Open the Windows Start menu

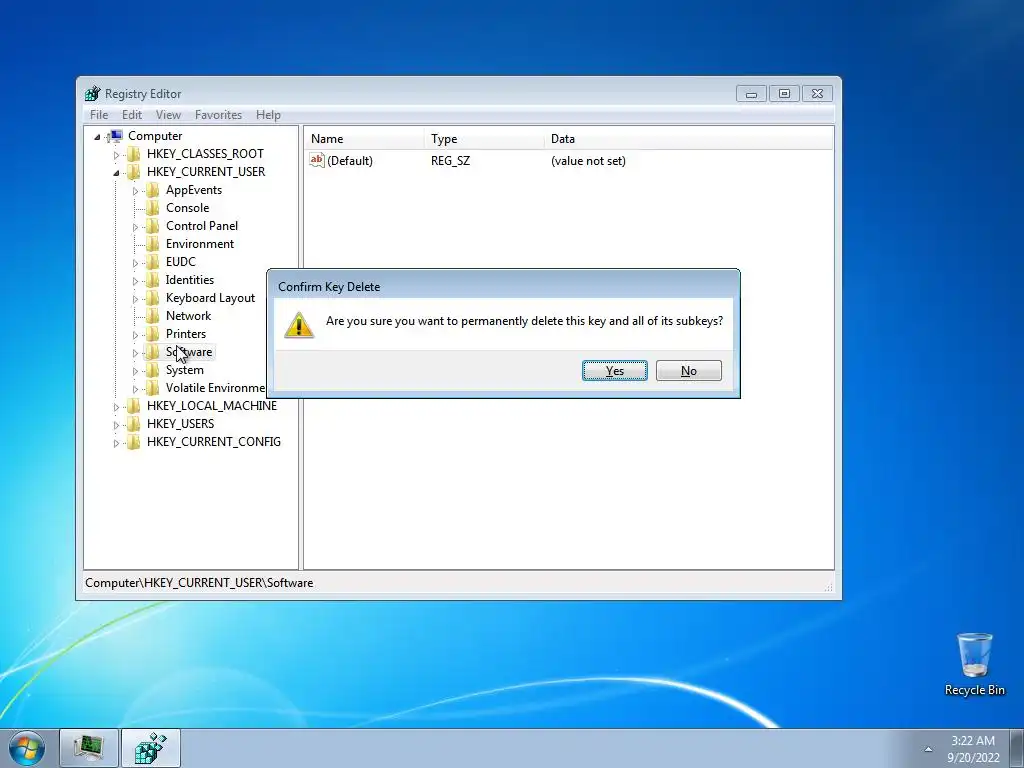[x=27, y=748]
